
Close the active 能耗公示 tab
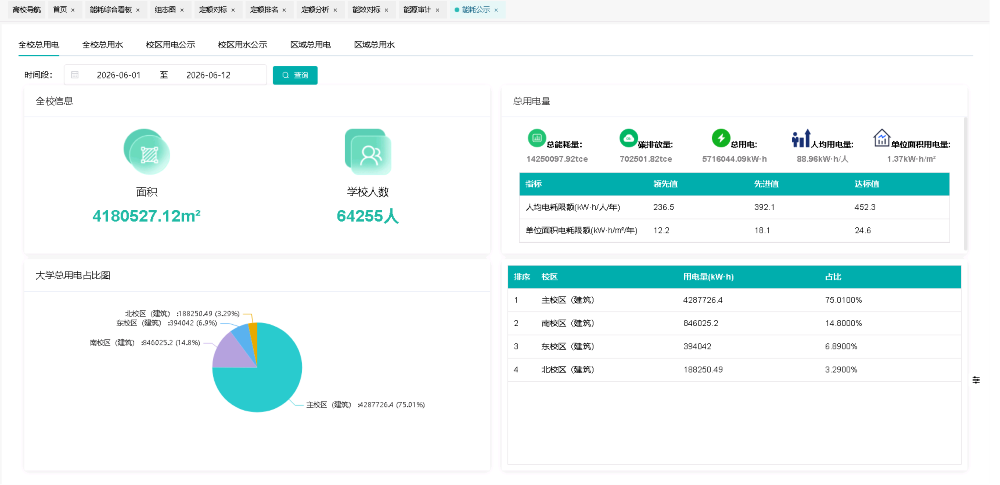[496, 10]
